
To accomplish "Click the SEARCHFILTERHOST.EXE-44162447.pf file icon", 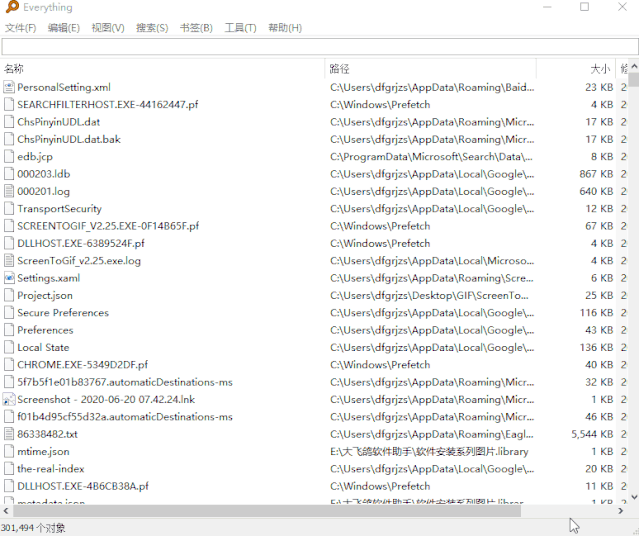I will click(9, 104).
